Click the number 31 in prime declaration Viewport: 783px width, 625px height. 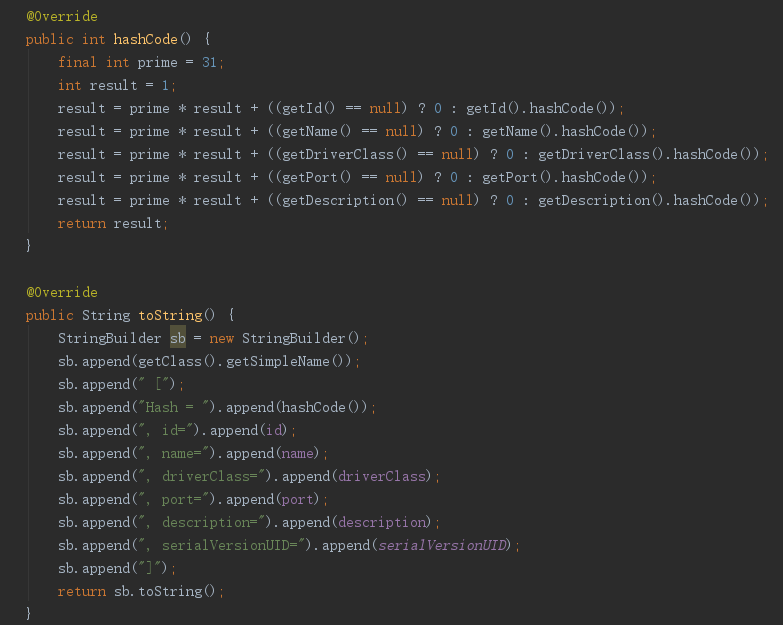coord(209,62)
